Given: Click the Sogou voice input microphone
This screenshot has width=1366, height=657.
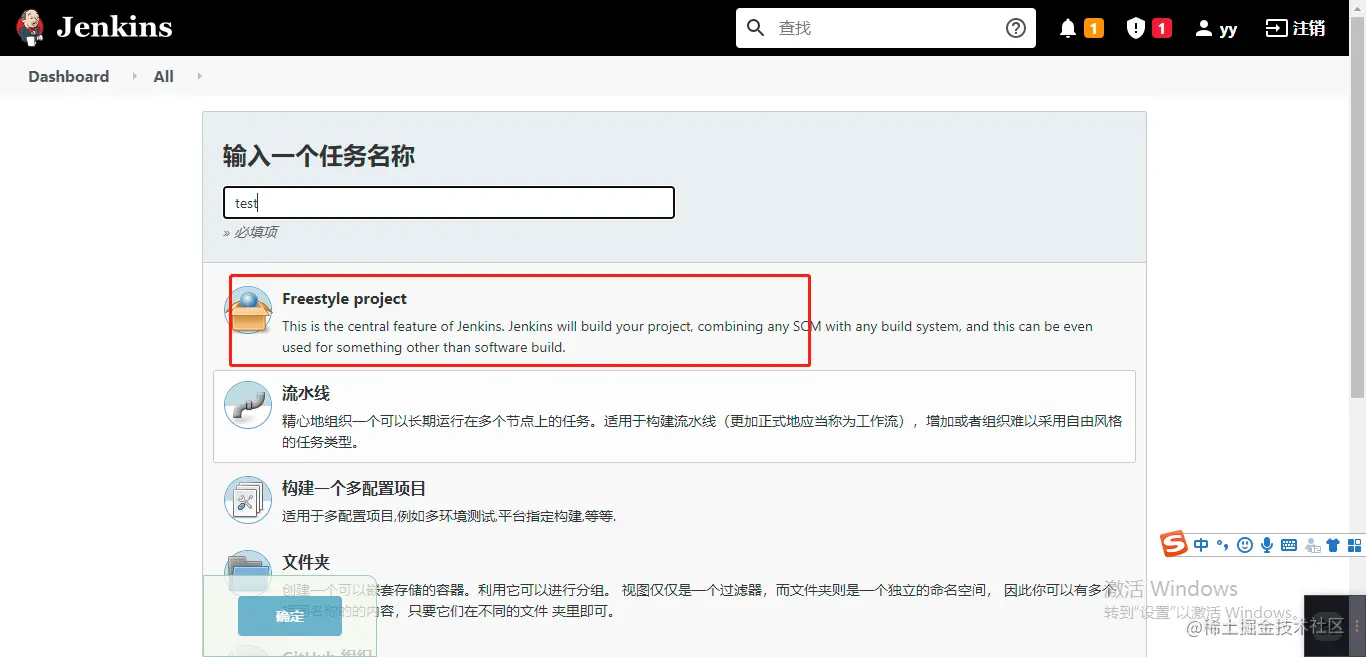Looking at the screenshot, I should pyautogui.click(x=1267, y=545).
